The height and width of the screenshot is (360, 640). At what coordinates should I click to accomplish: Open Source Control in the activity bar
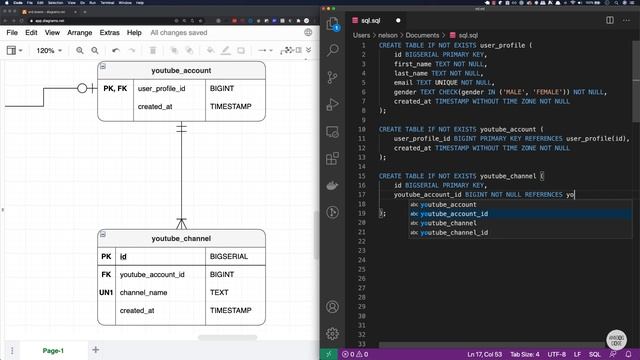(x=333, y=77)
